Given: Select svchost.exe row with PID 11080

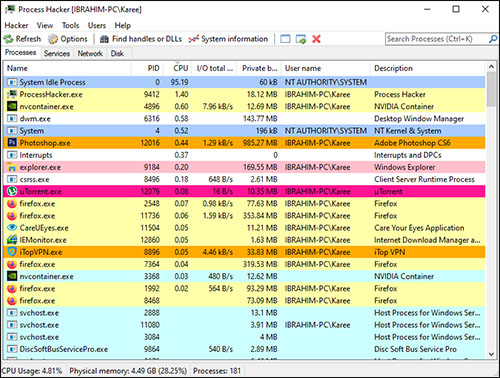Looking at the screenshot, I should pyautogui.click(x=244, y=325).
